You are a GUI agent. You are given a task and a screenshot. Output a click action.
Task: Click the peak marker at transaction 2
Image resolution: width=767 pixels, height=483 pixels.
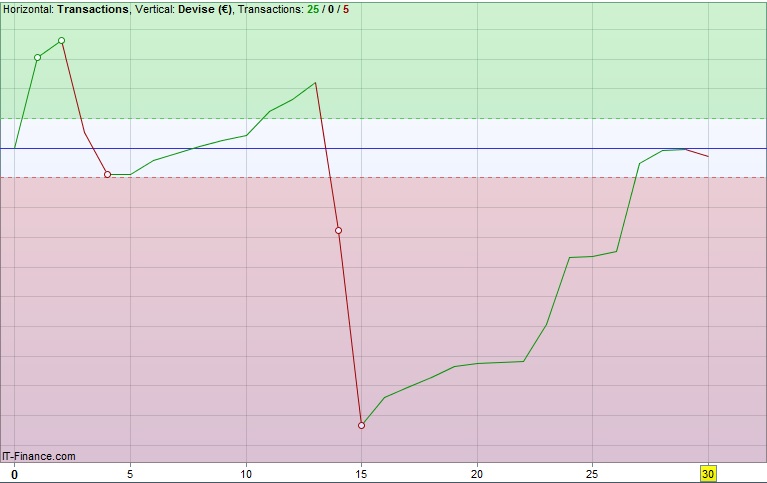click(61, 41)
